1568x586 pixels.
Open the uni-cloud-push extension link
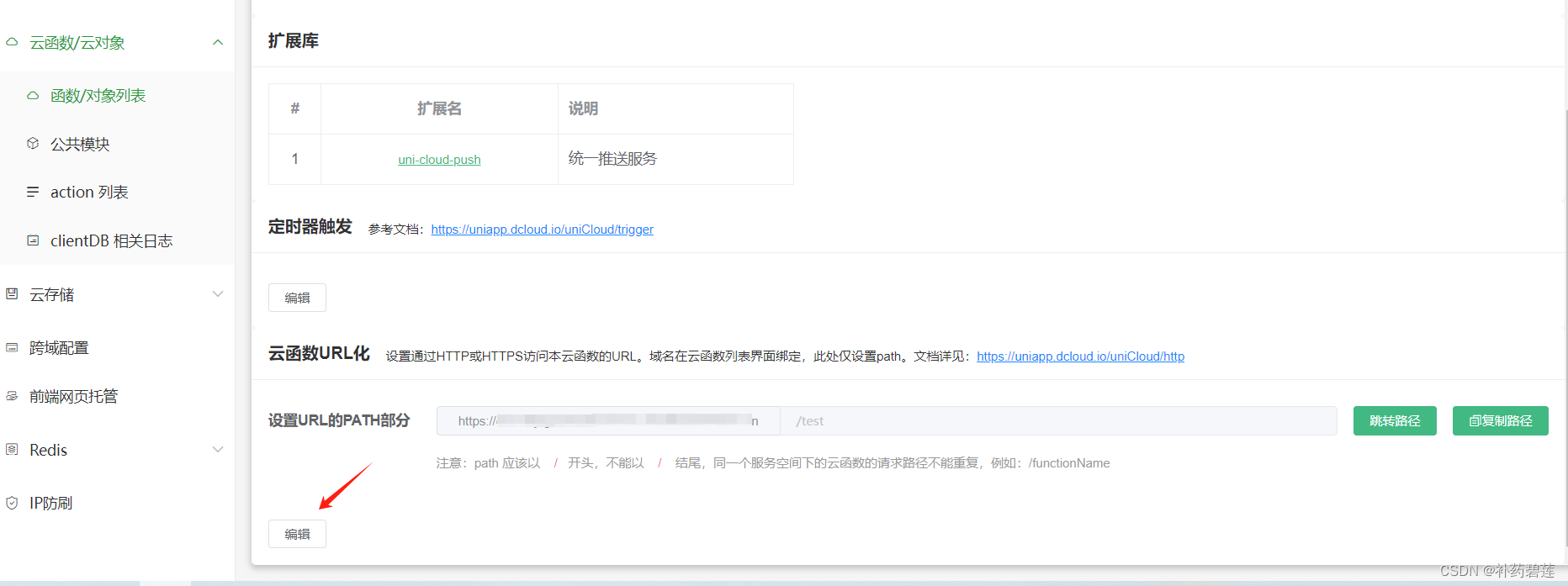click(439, 160)
